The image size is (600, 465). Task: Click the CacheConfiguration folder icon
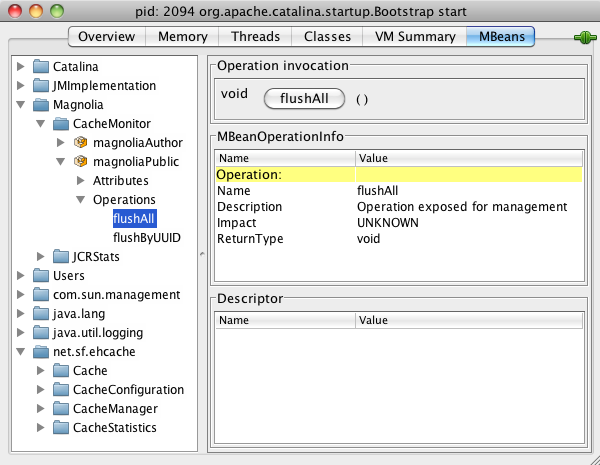tap(60, 390)
